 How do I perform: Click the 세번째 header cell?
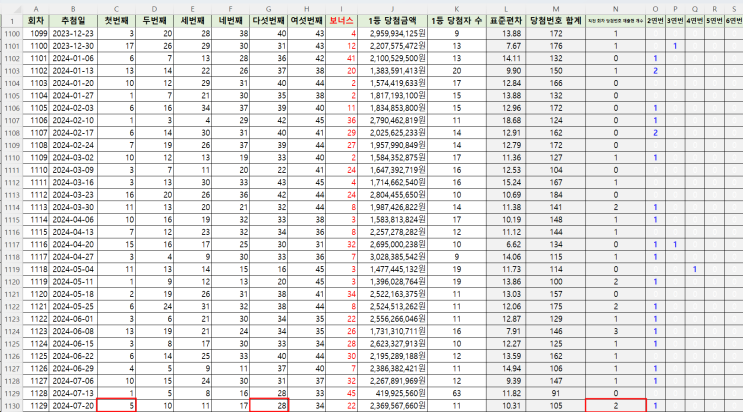click(192, 21)
